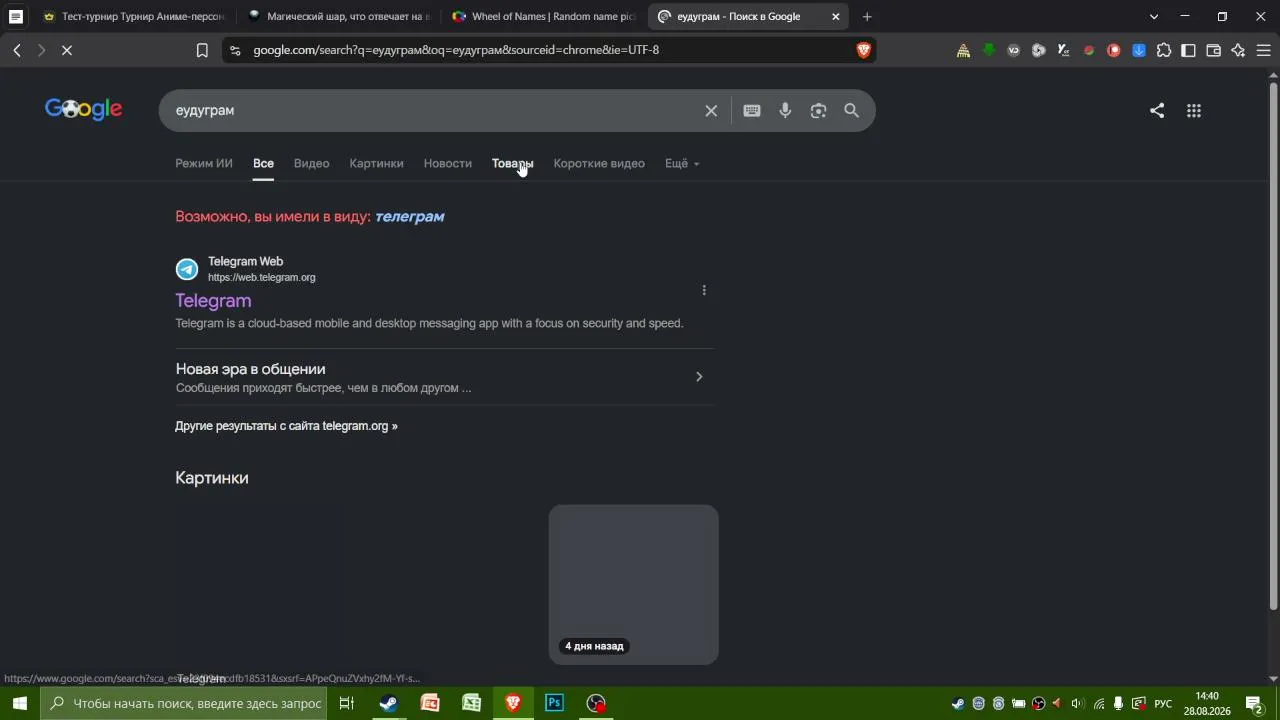The image size is (1280, 720).
Task: Open Photoshop from the taskbar
Action: (x=554, y=703)
